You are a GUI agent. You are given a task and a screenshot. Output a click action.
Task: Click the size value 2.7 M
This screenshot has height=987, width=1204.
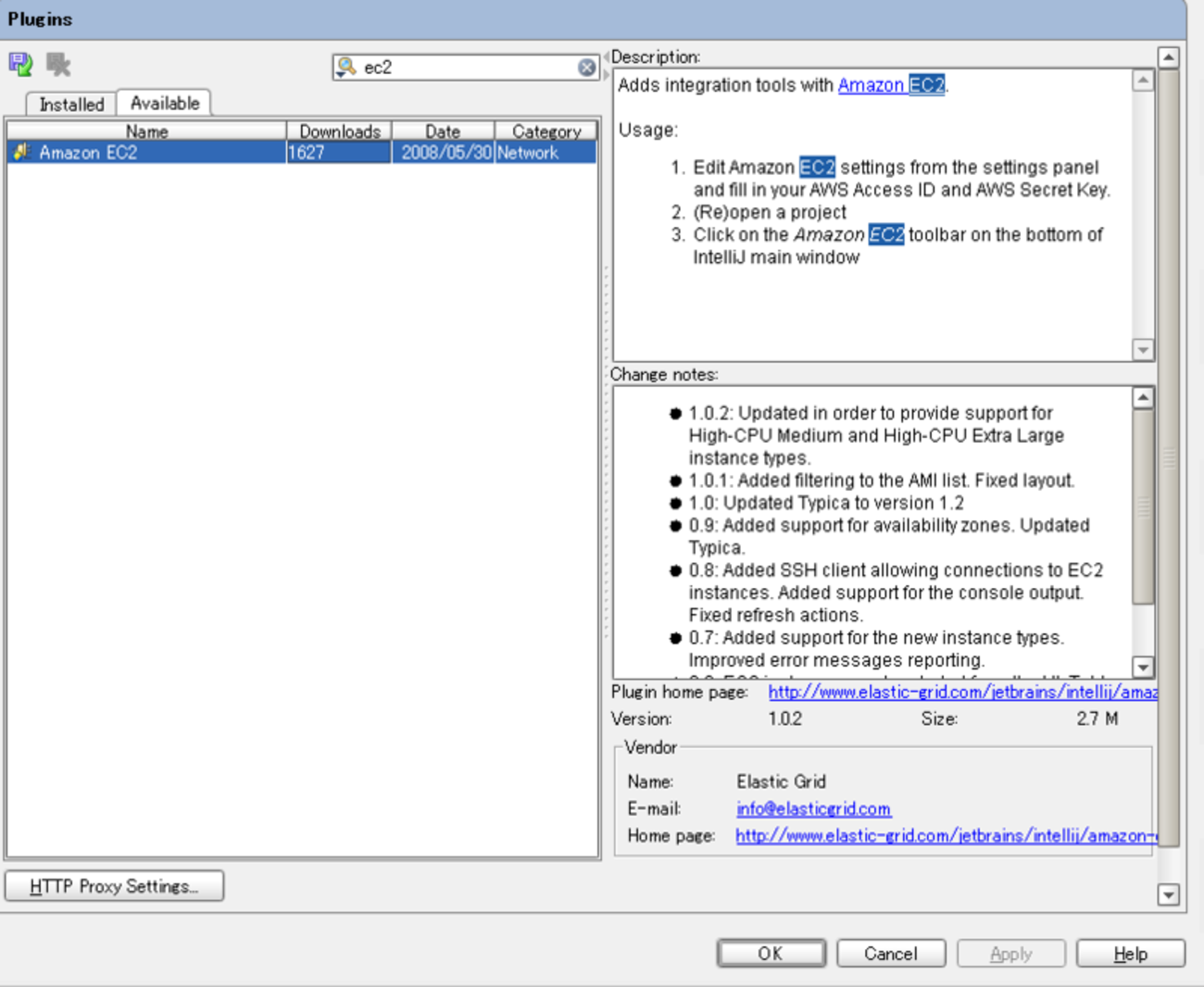coord(1097,718)
